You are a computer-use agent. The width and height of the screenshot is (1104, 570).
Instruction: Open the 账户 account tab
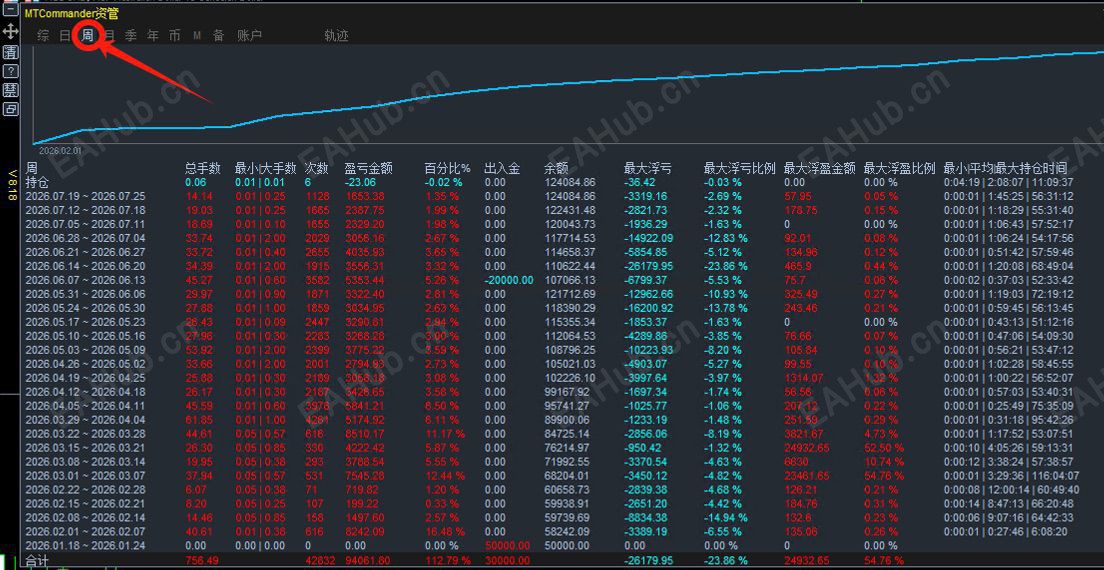249,36
